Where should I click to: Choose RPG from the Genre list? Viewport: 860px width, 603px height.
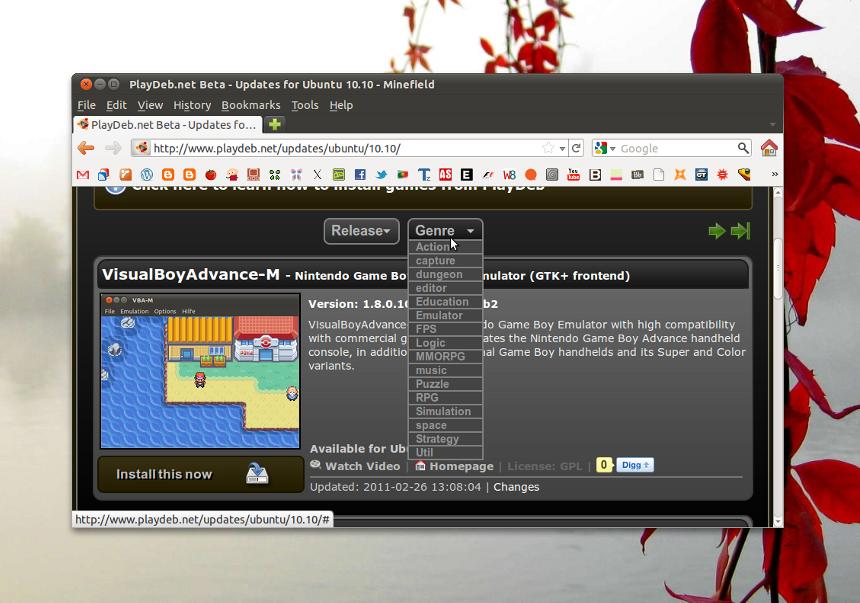[445, 398]
